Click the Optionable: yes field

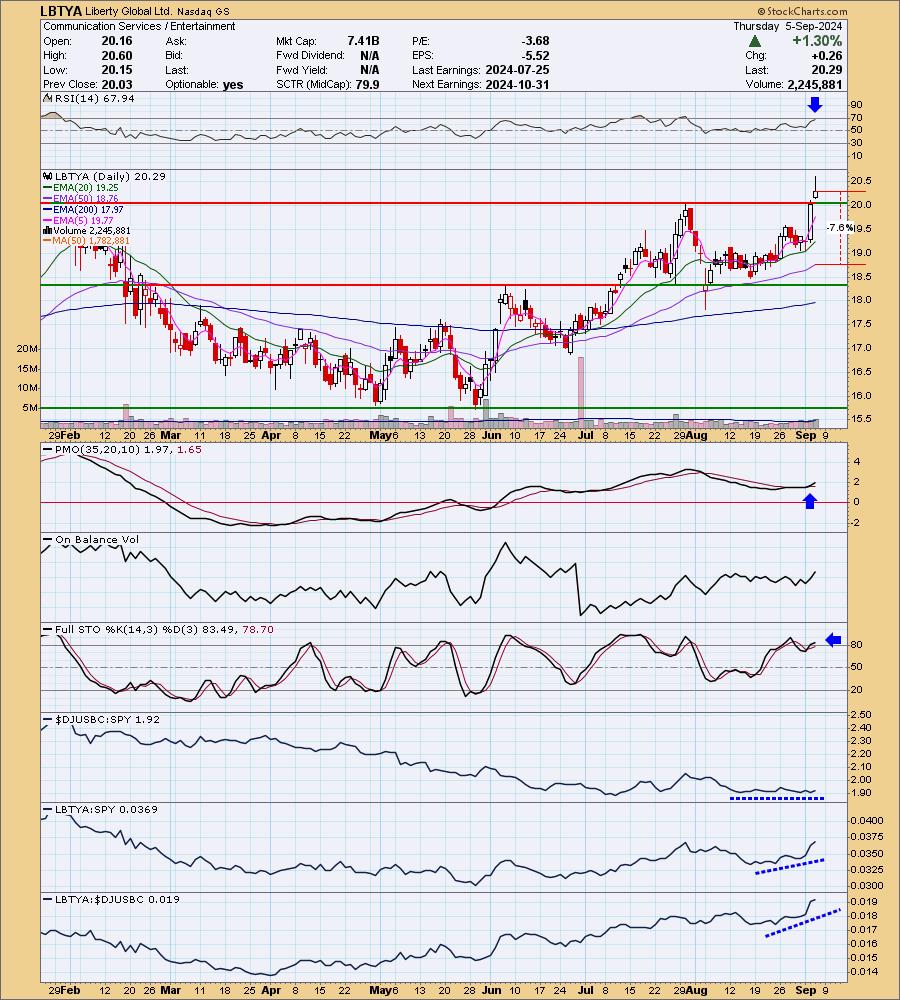click(204, 84)
